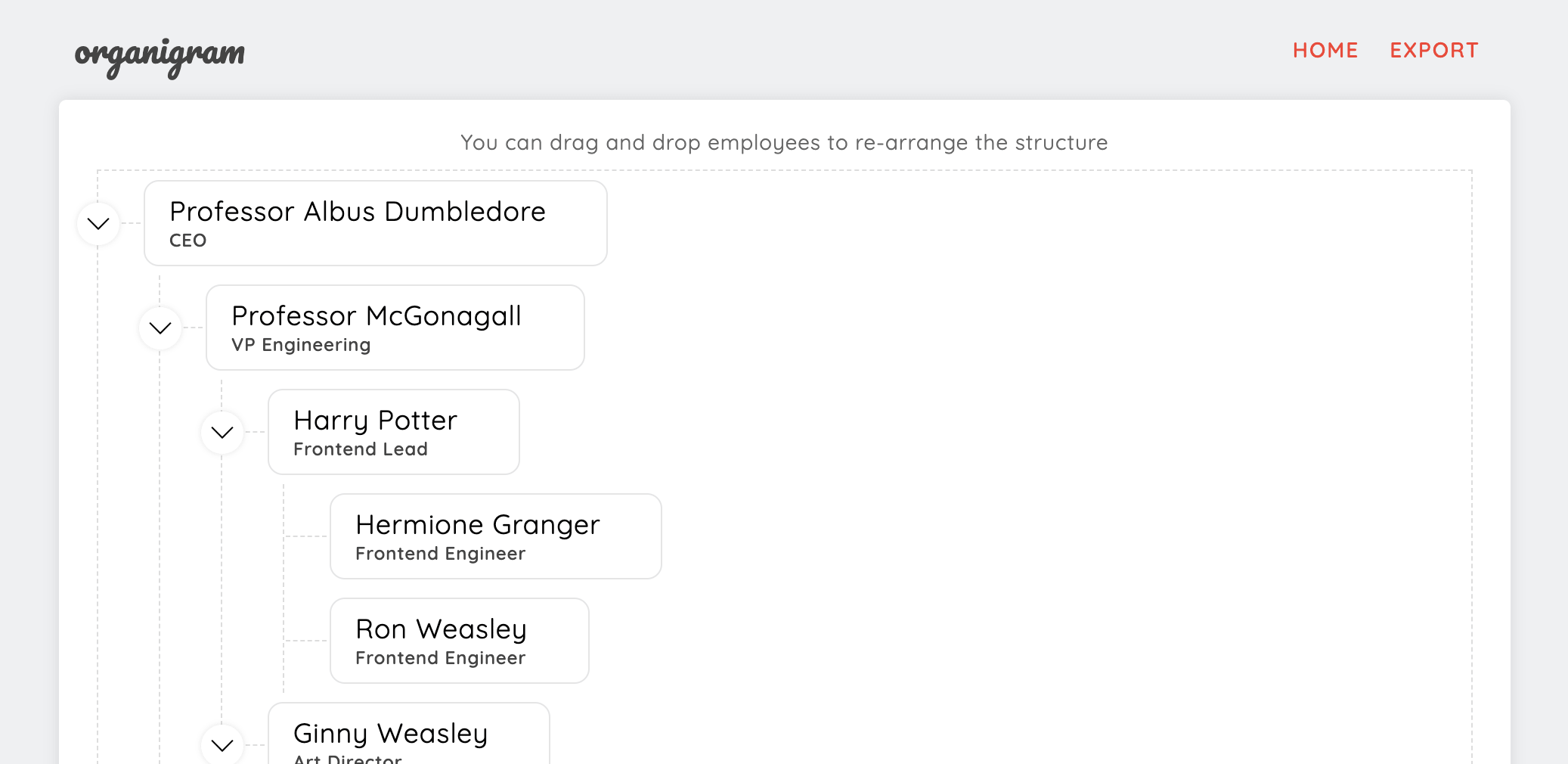Select the Professor Albus Dumbledore card

376,223
